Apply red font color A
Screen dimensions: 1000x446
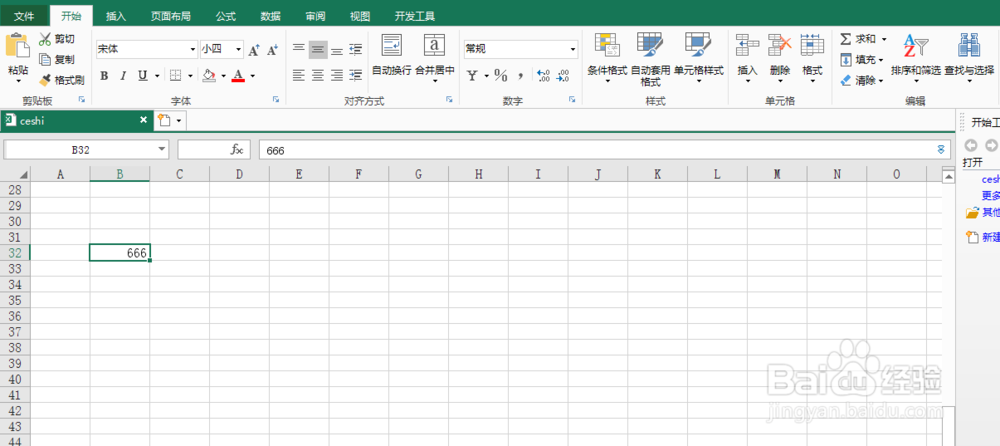(x=239, y=76)
